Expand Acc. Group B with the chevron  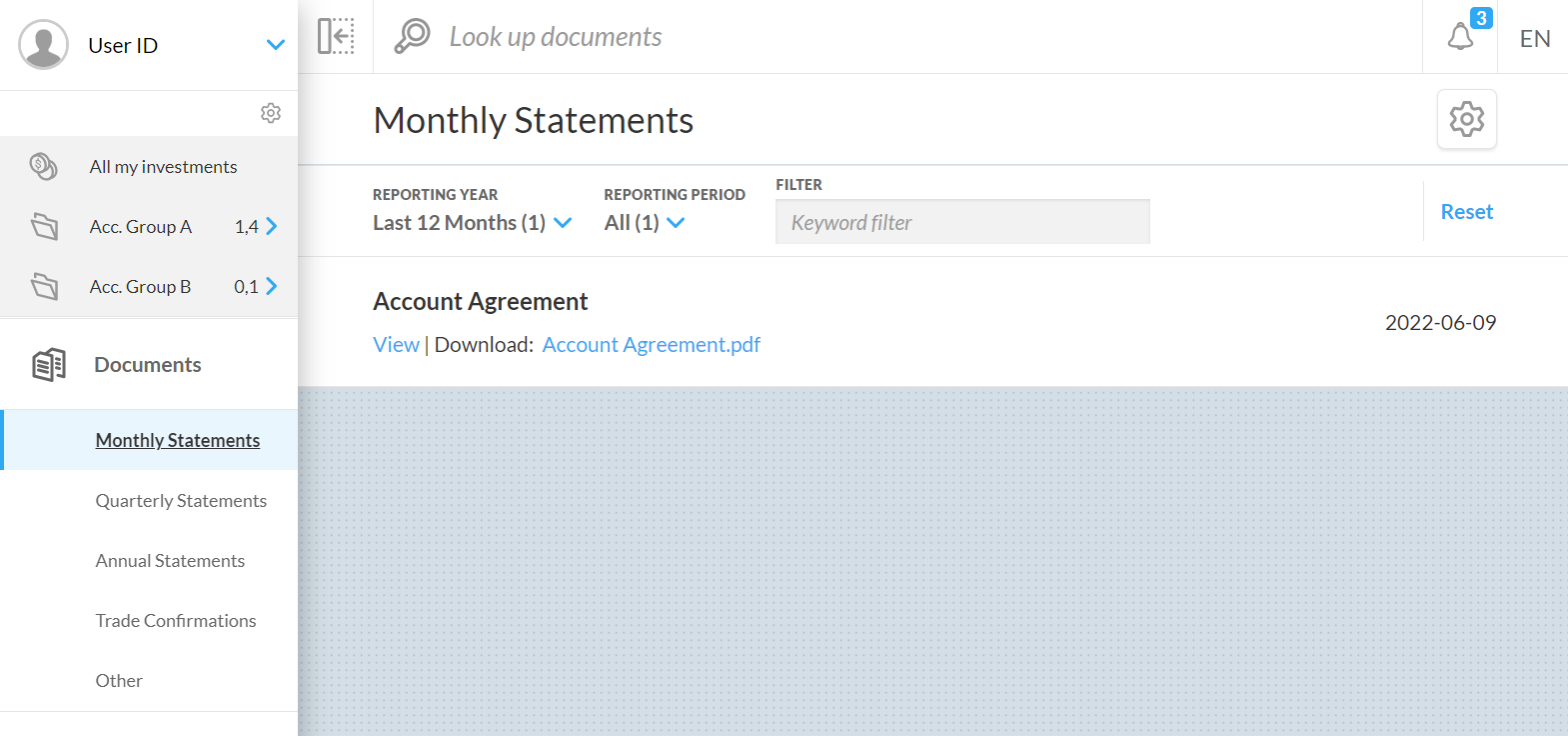271,286
